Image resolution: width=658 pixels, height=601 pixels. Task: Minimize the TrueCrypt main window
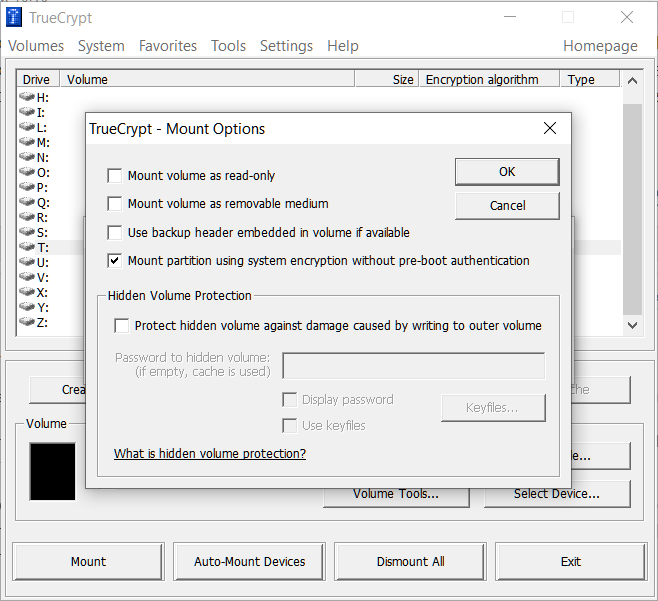coord(510,17)
